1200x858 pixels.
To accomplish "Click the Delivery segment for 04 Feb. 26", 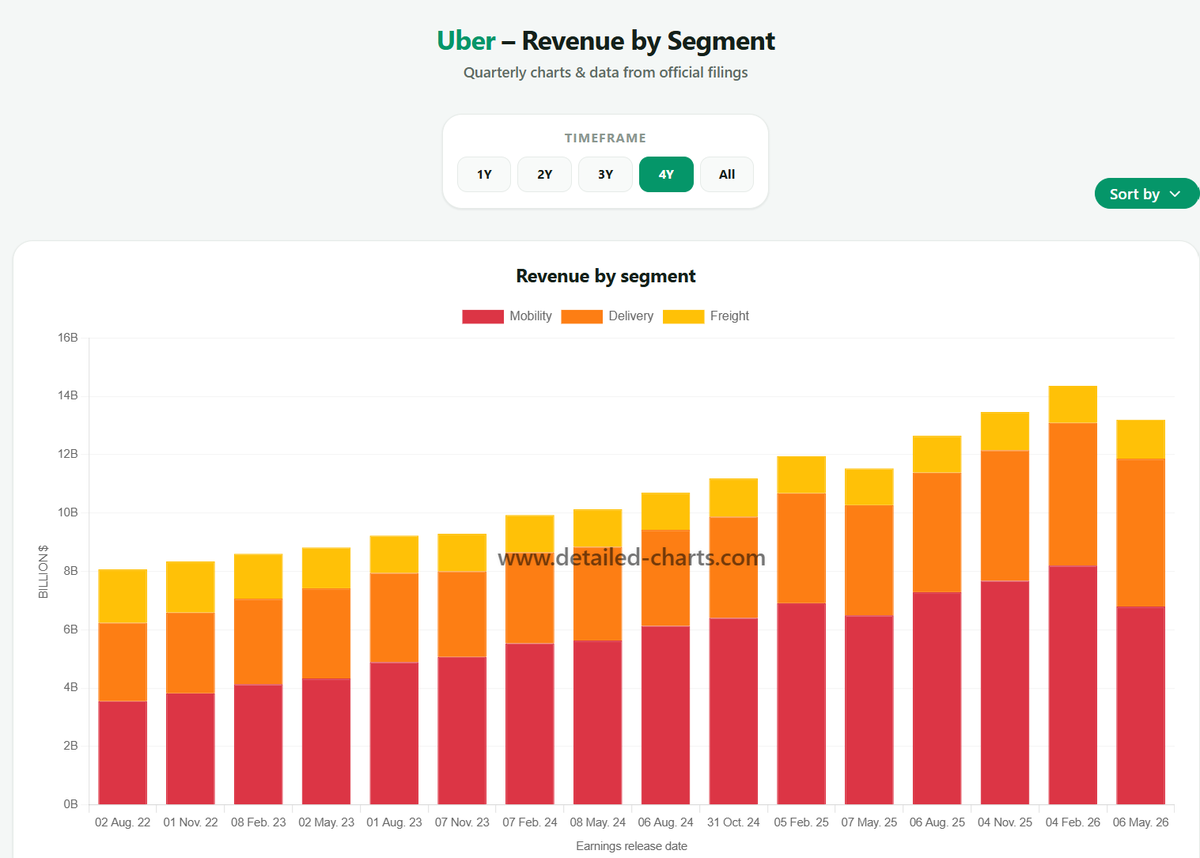I will coord(1073,494).
